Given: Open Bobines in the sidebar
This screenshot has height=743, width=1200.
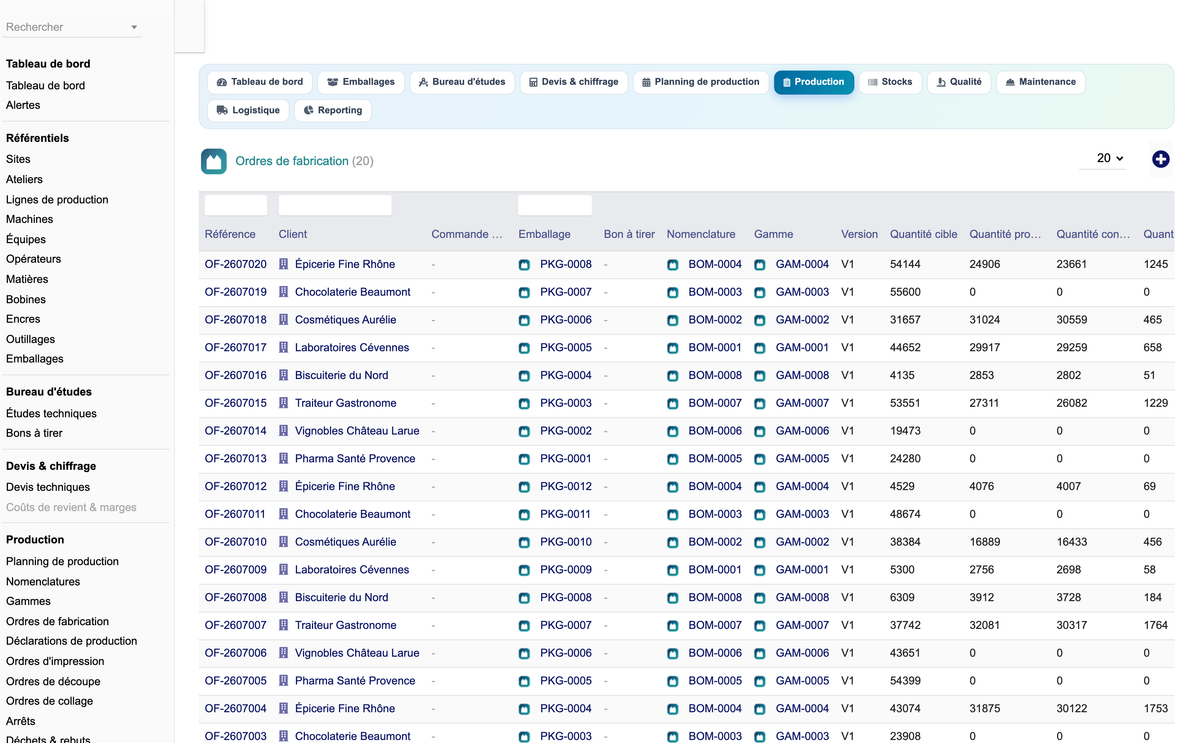Looking at the screenshot, I should tap(26, 299).
